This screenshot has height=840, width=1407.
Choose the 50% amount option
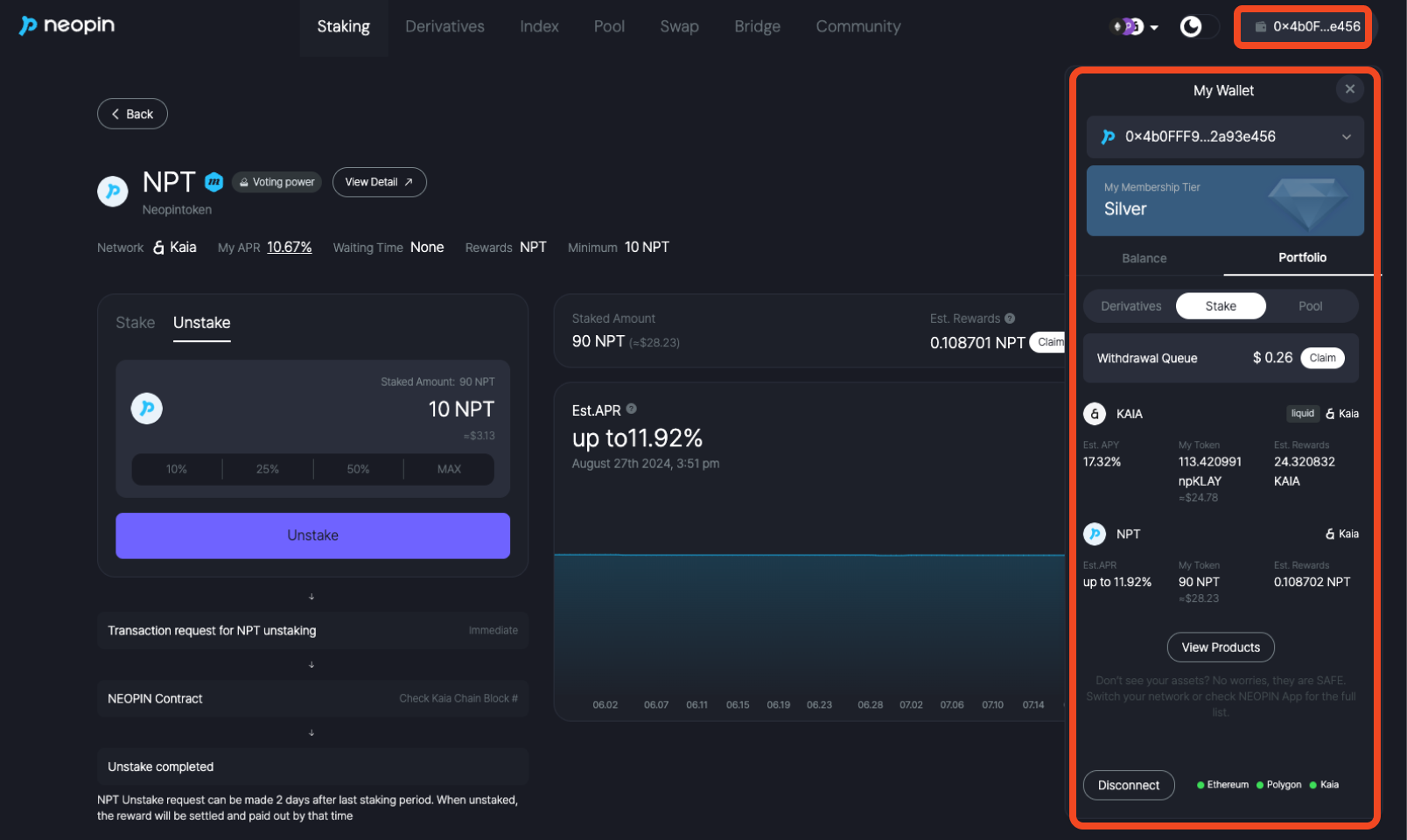[358, 469]
